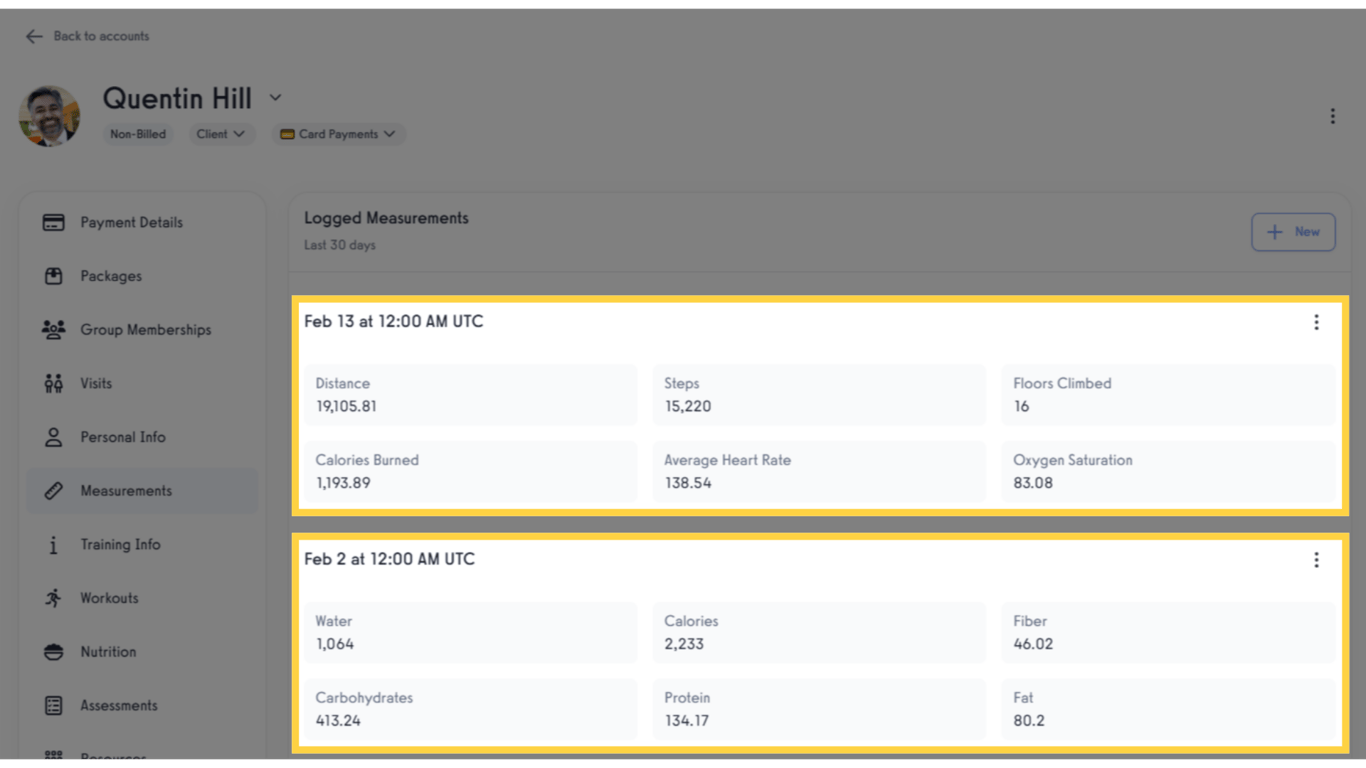Screen dimensions: 1366x768
Task: Open the Feb 2 entry options menu
Action: tap(1316, 560)
